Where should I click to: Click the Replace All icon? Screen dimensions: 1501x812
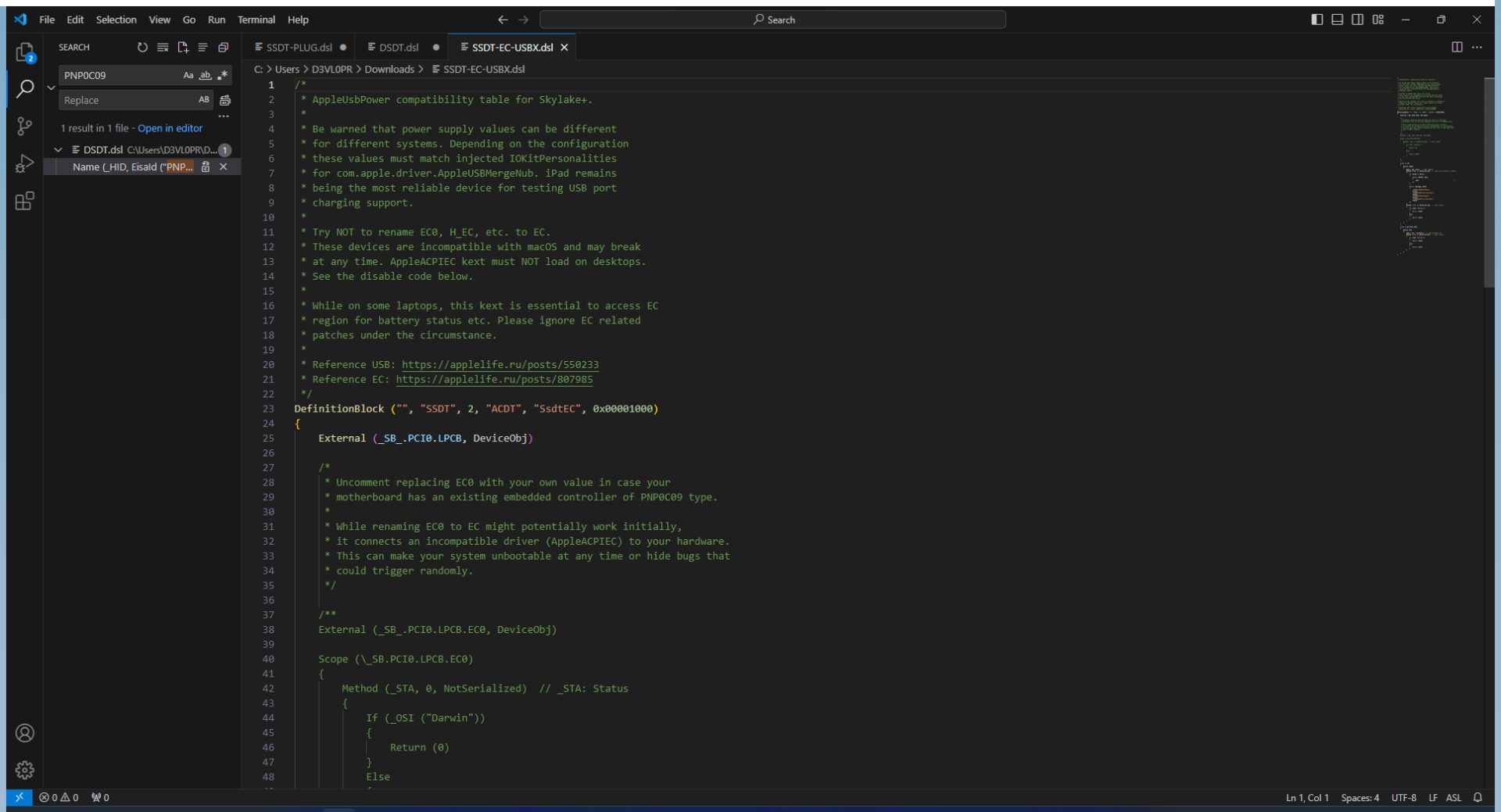point(225,100)
